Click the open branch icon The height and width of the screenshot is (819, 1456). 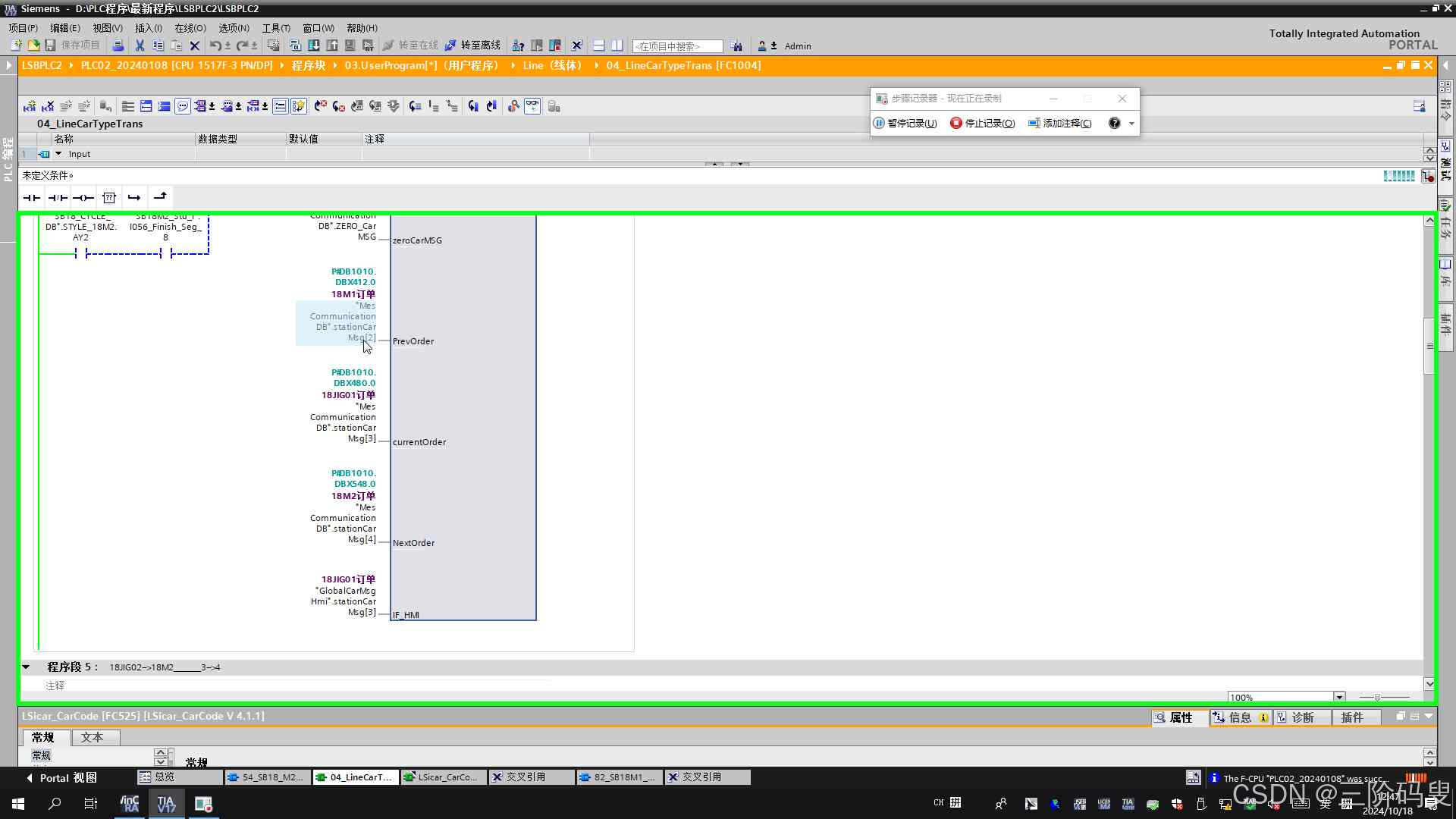(134, 198)
